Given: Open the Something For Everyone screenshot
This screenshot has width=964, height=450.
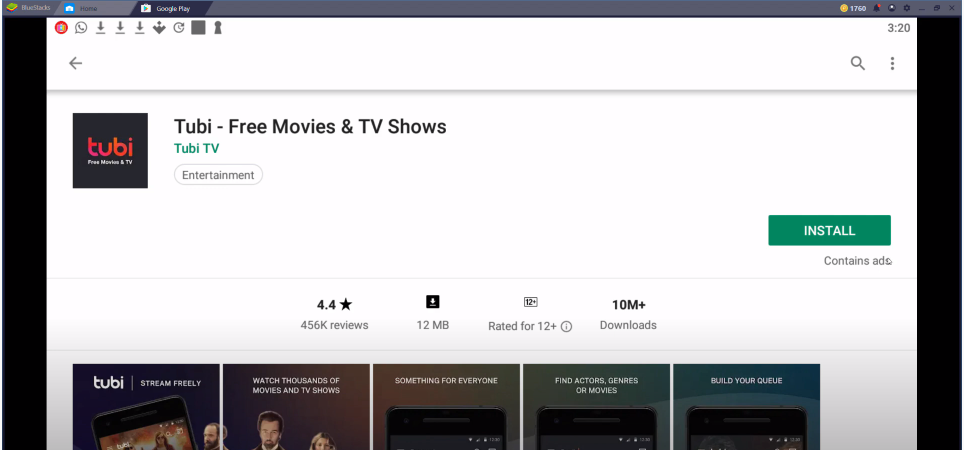Looking at the screenshot, I should click(446, 407).
